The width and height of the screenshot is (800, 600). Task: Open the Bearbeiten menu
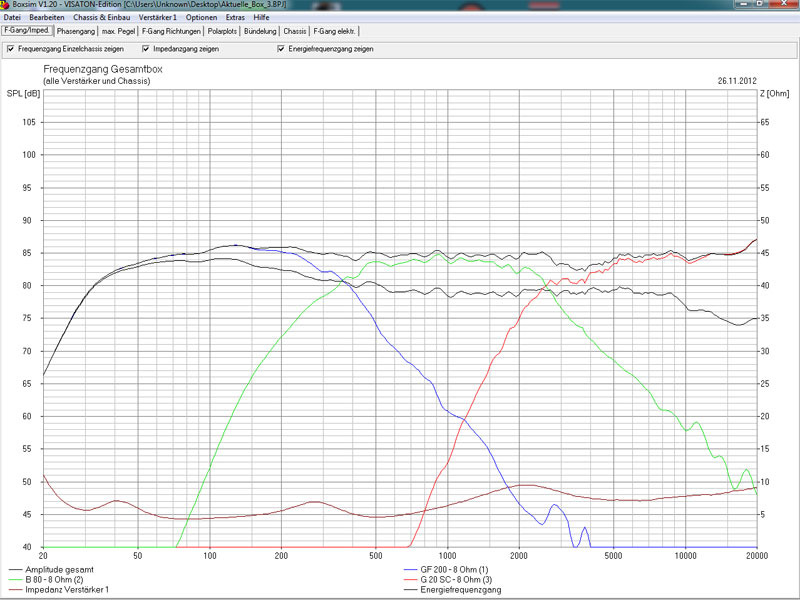click(47, 18)
